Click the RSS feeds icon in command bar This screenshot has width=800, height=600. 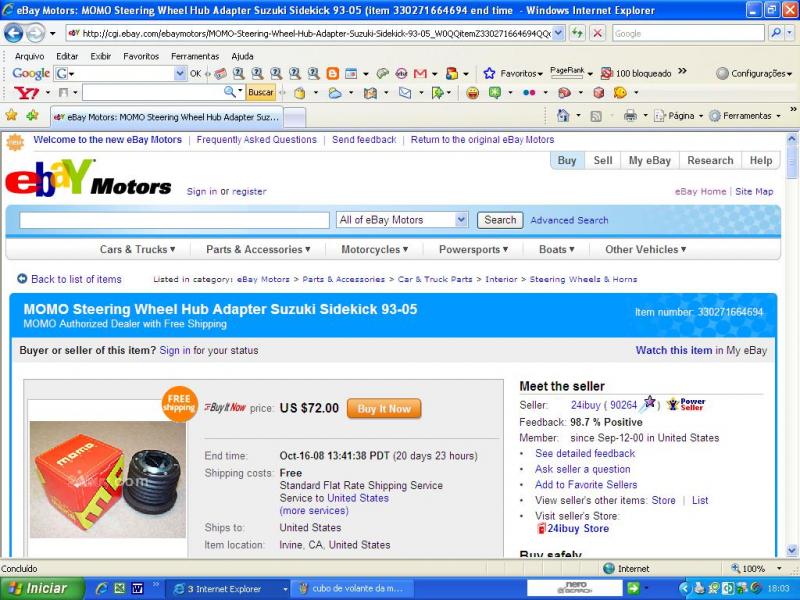pos(595,116)
